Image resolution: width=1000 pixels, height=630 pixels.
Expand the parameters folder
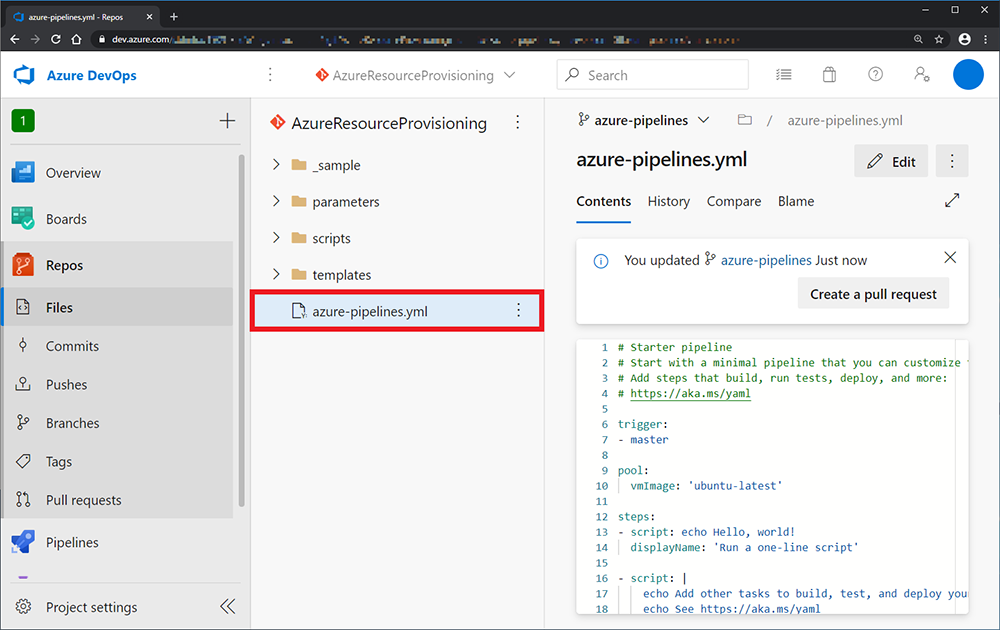276,201
